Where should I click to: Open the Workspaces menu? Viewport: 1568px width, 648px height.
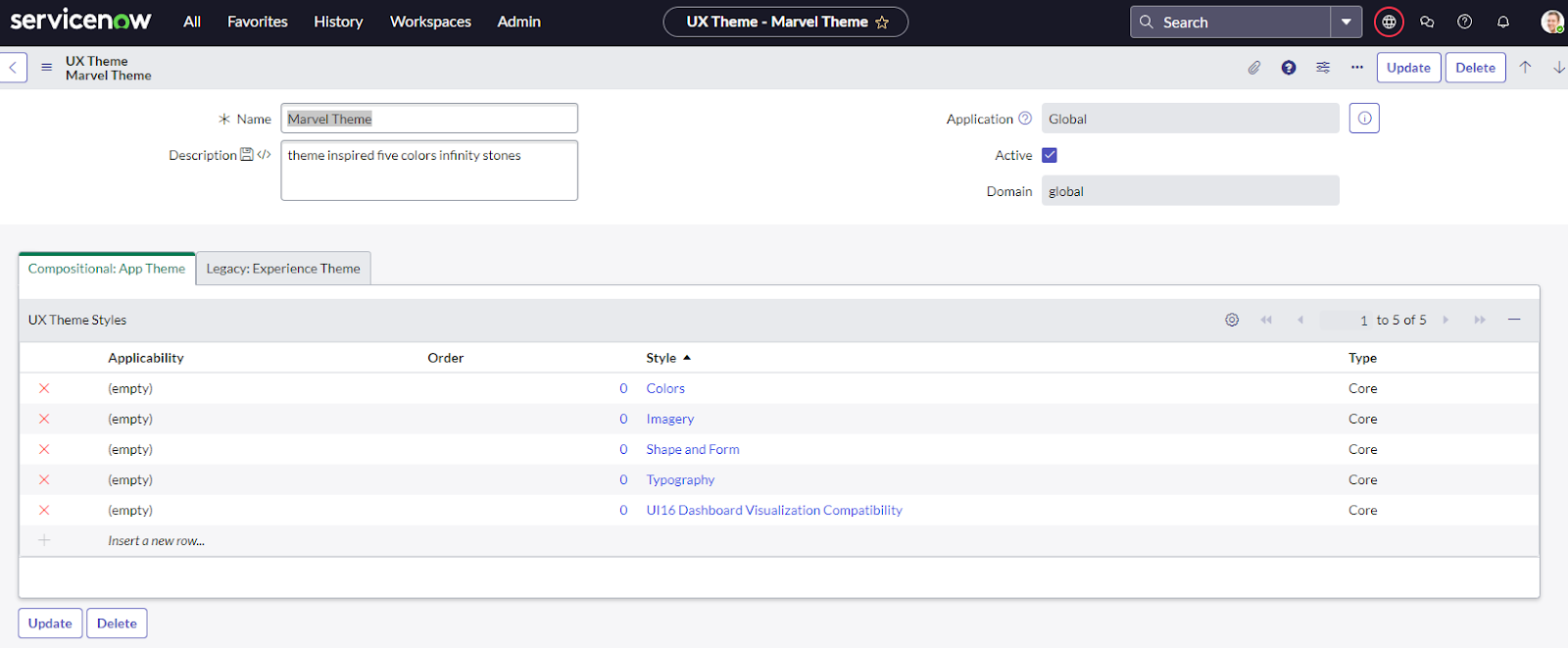(x=430, y=22)
